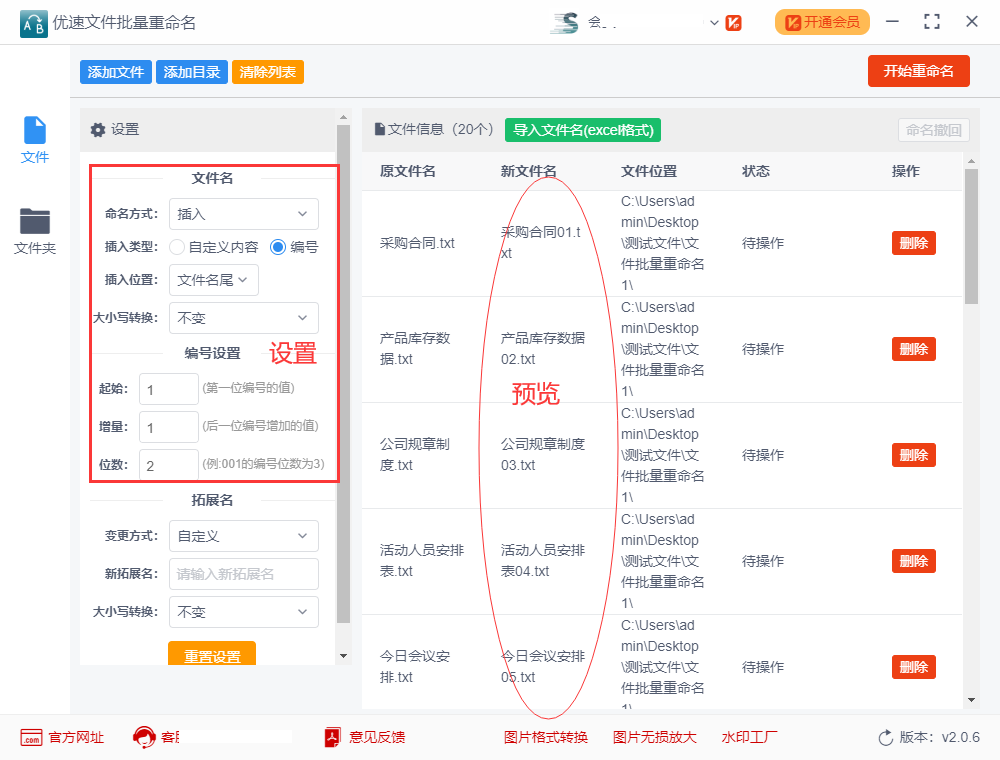Open the 命名方式 naming method dropdown
Viewport: 1000px width, 760px height.
coord(243,214)
